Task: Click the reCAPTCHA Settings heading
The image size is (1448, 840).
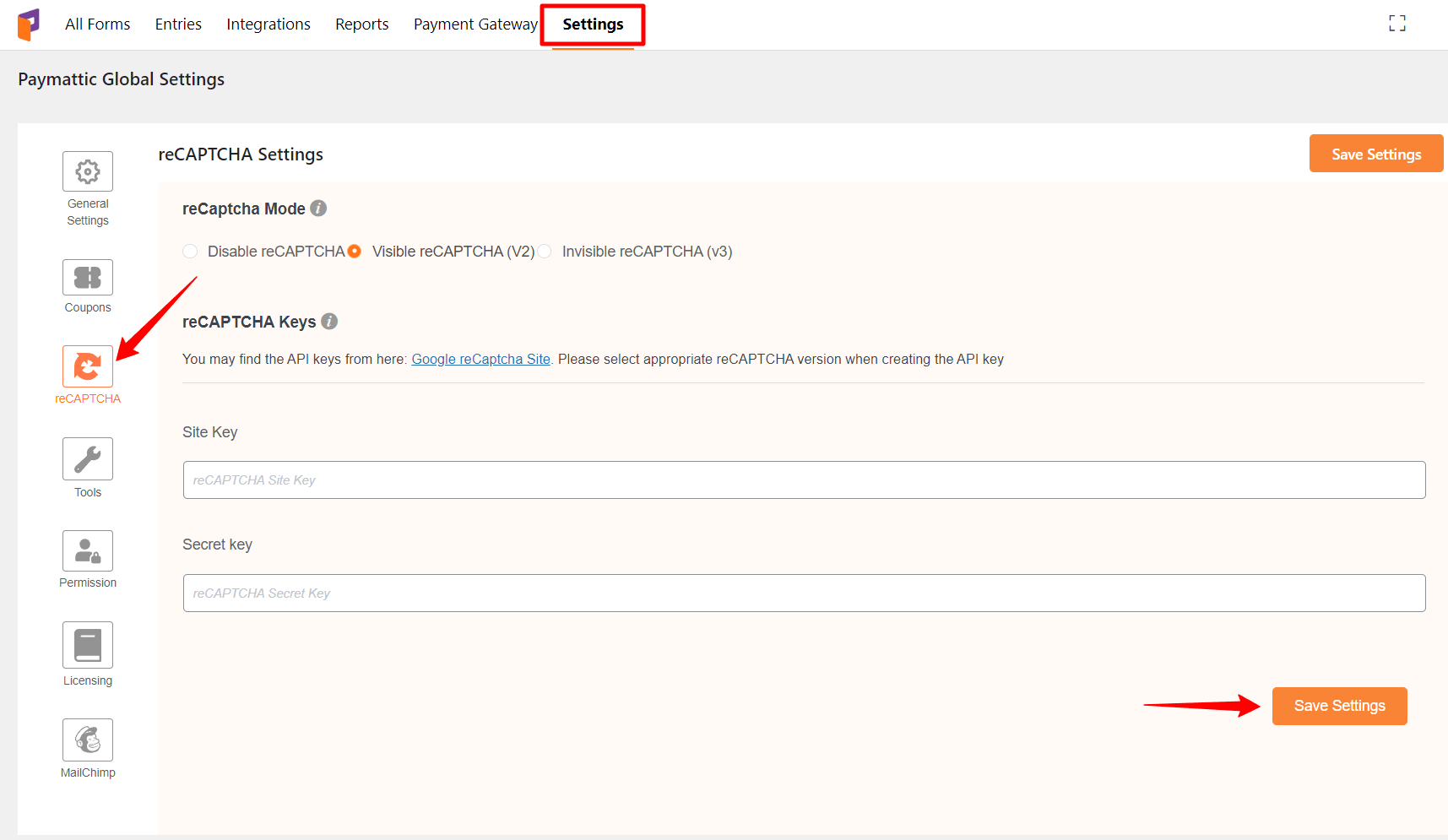Action: point(241,154)
